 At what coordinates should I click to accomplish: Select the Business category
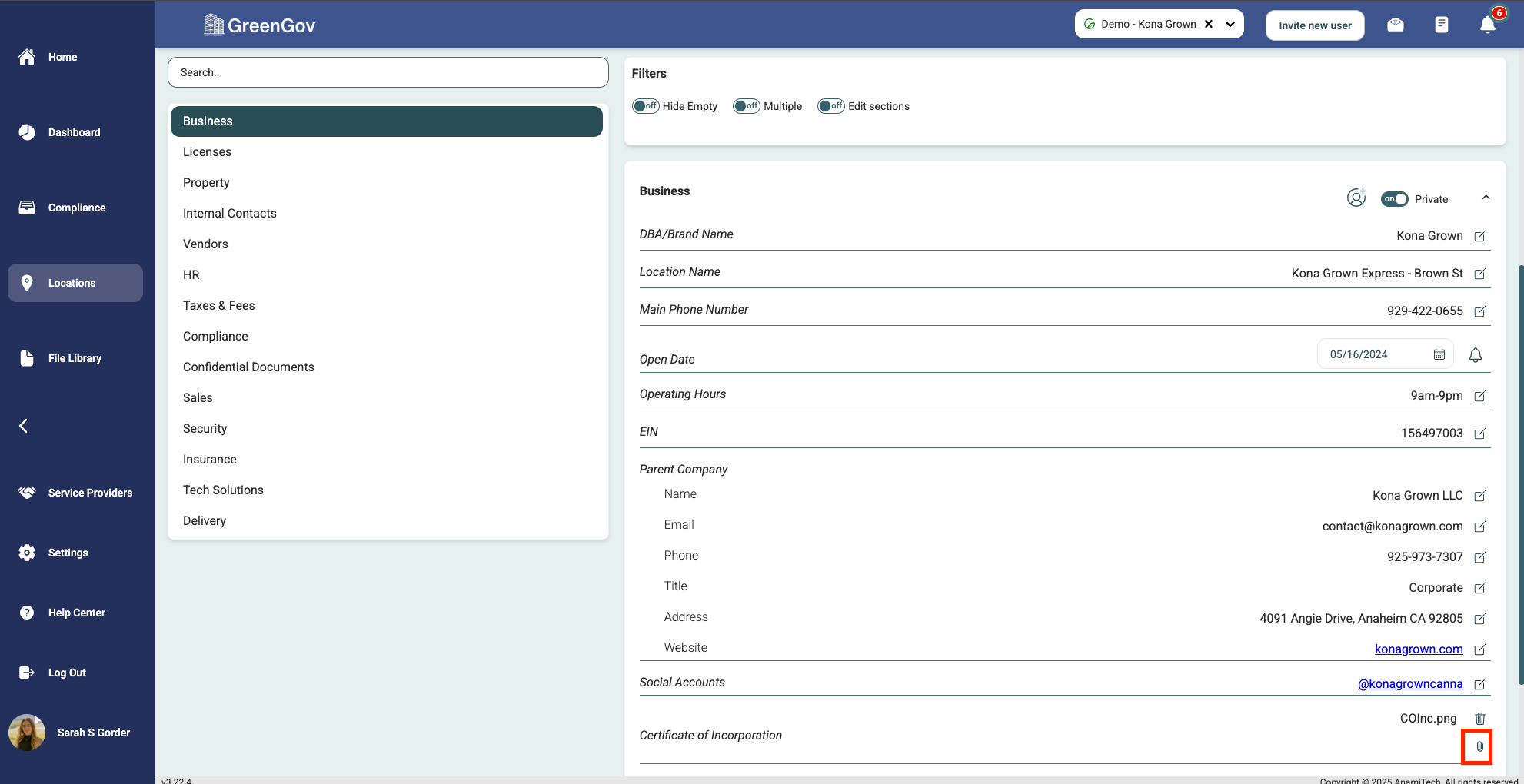387,121
